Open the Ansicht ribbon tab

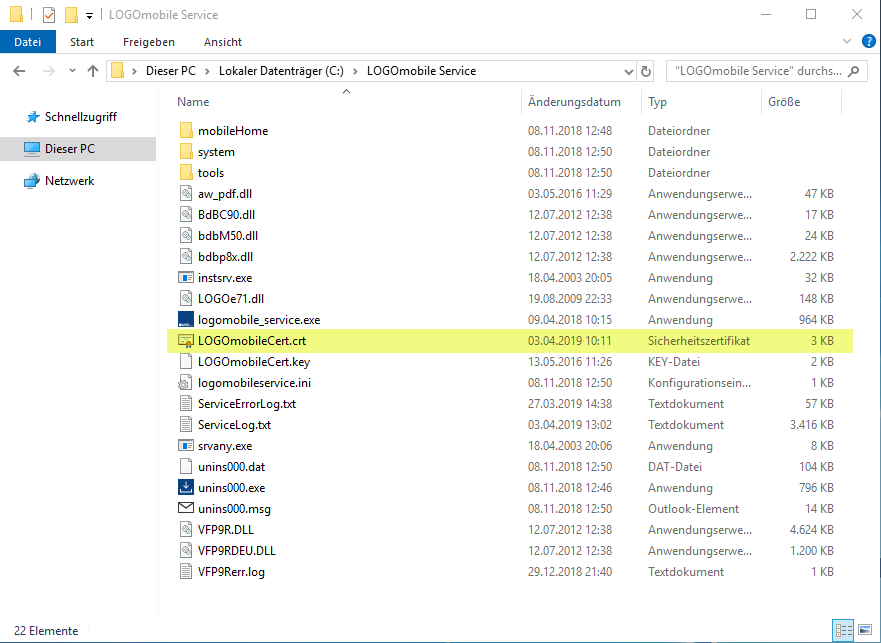coord(222,42)
